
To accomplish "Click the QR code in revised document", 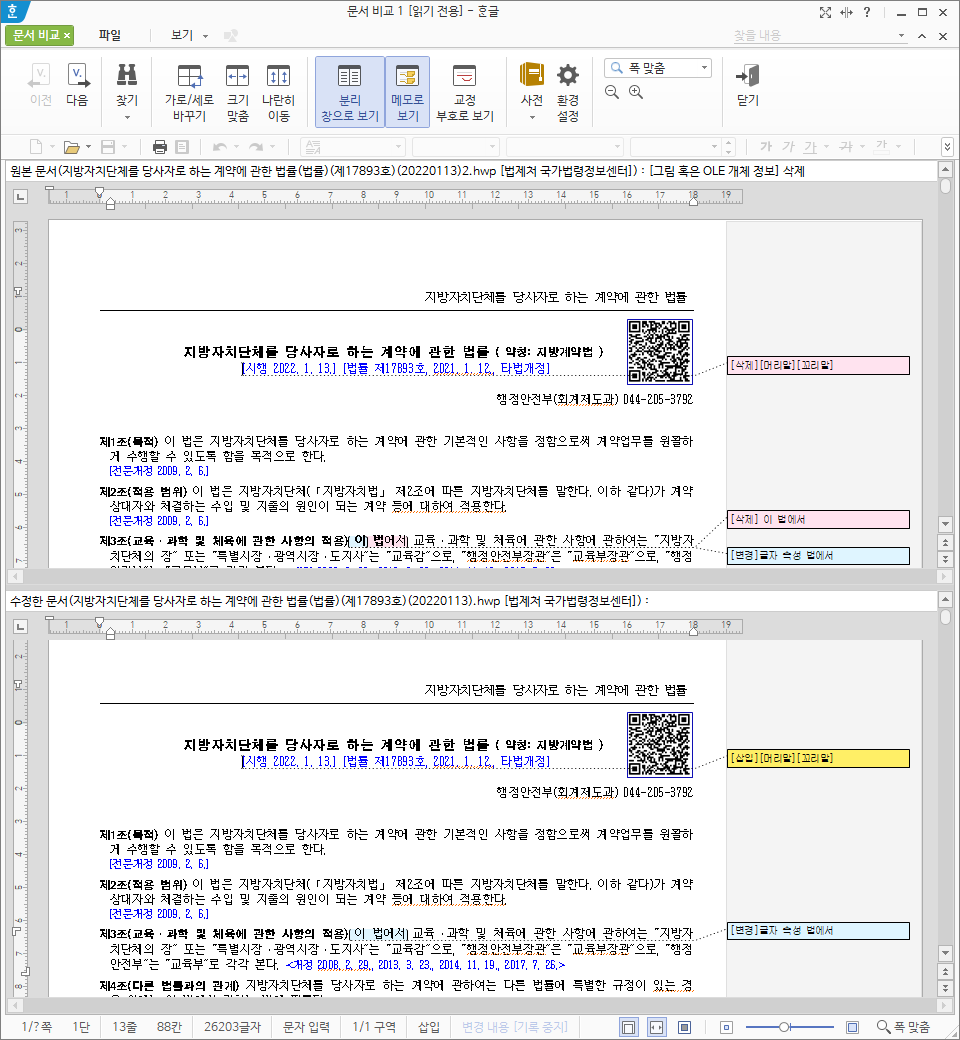I will tap(659, 744).
